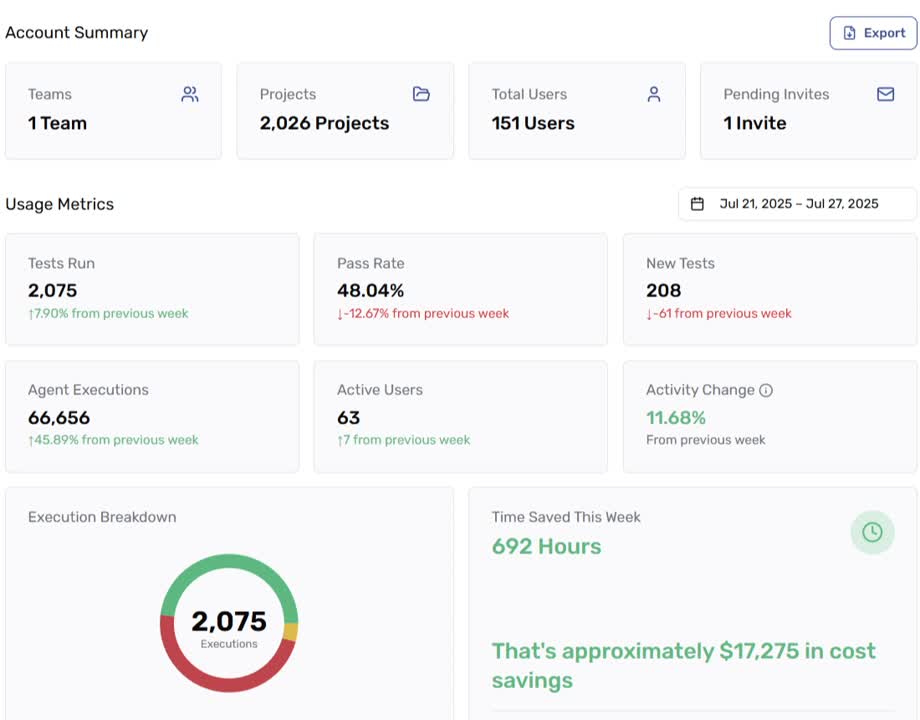920x720 pixels.
Task: Click '2,075 Executions' in donut center
Action: tap(229, 628)
